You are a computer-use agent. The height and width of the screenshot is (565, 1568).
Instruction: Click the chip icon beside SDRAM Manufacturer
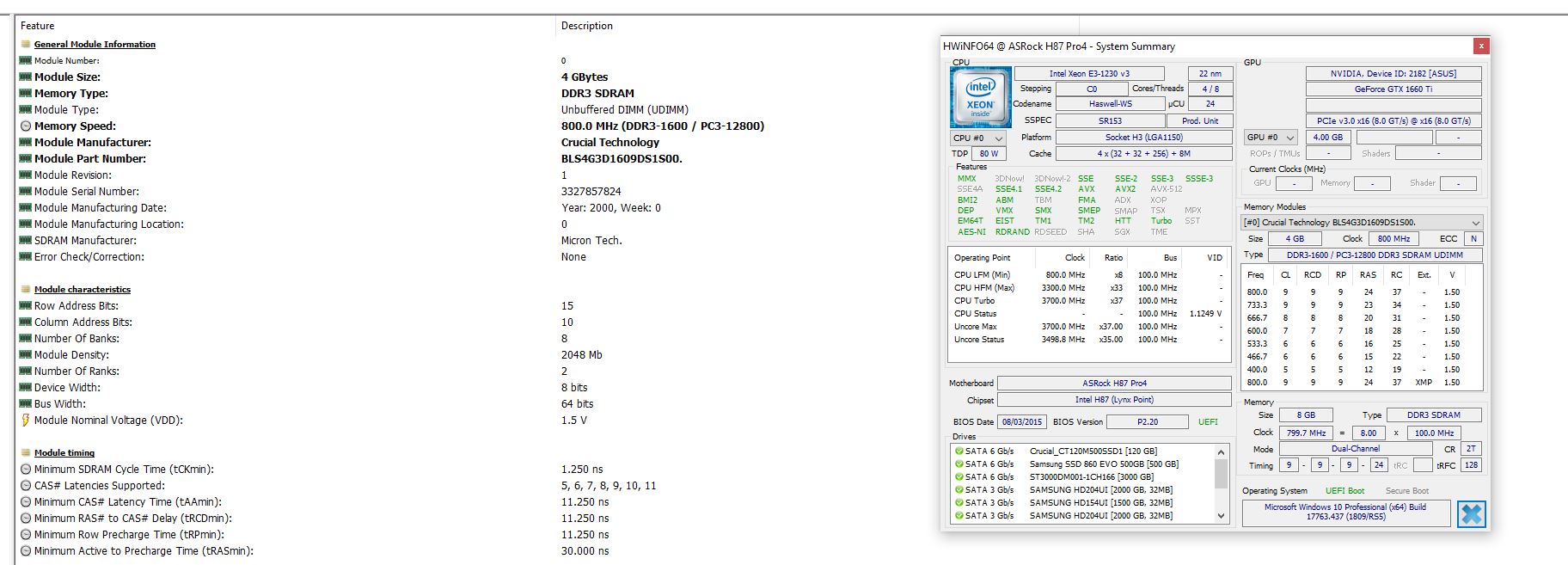pos(25,240)
